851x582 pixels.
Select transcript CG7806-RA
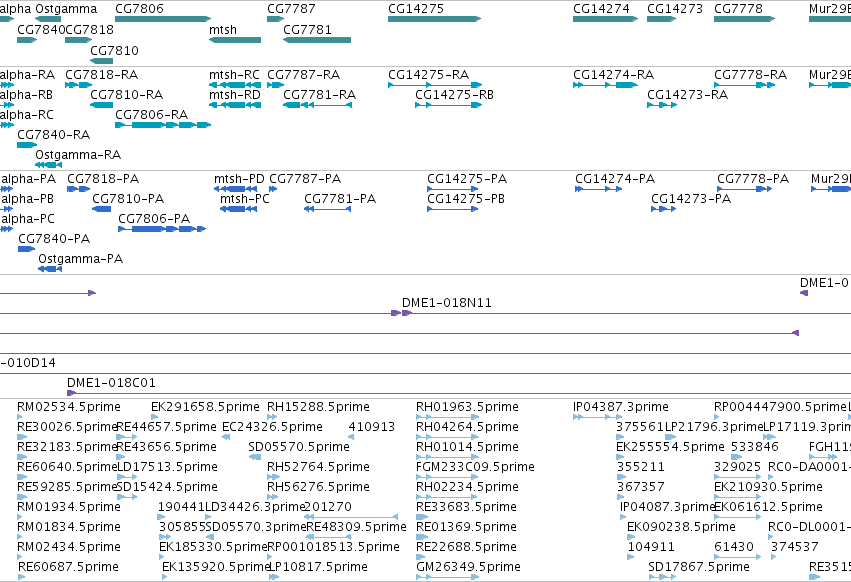click(x=163, y=125)
